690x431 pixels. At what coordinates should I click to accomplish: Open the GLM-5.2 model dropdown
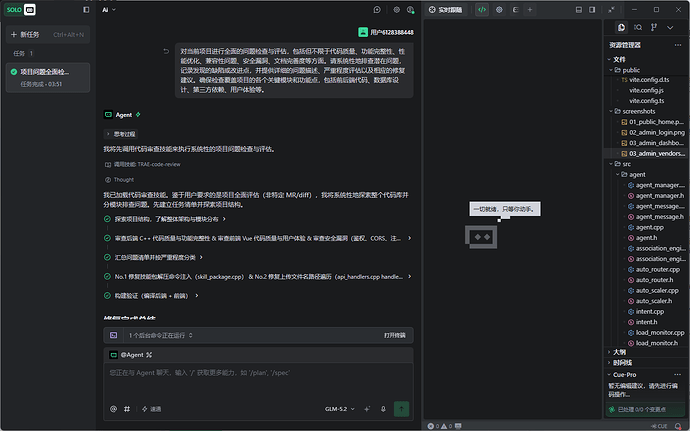coord(340,409)
